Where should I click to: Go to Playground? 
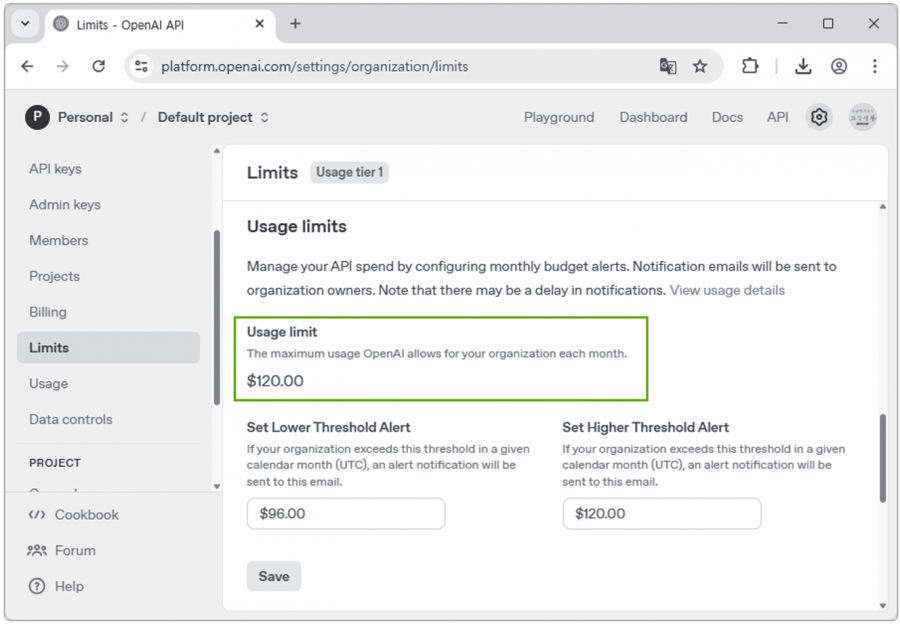click(559, 117)
